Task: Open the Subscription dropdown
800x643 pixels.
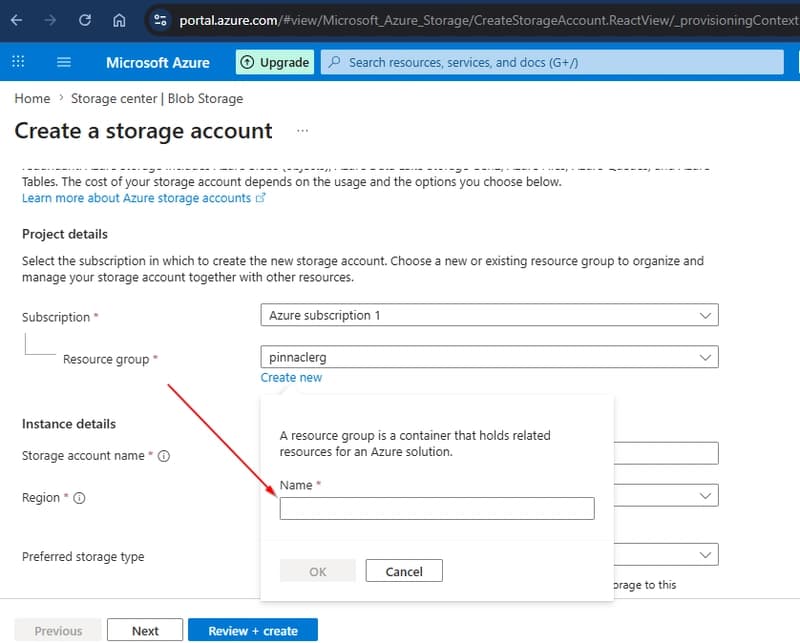Action: tap(489, 315)
